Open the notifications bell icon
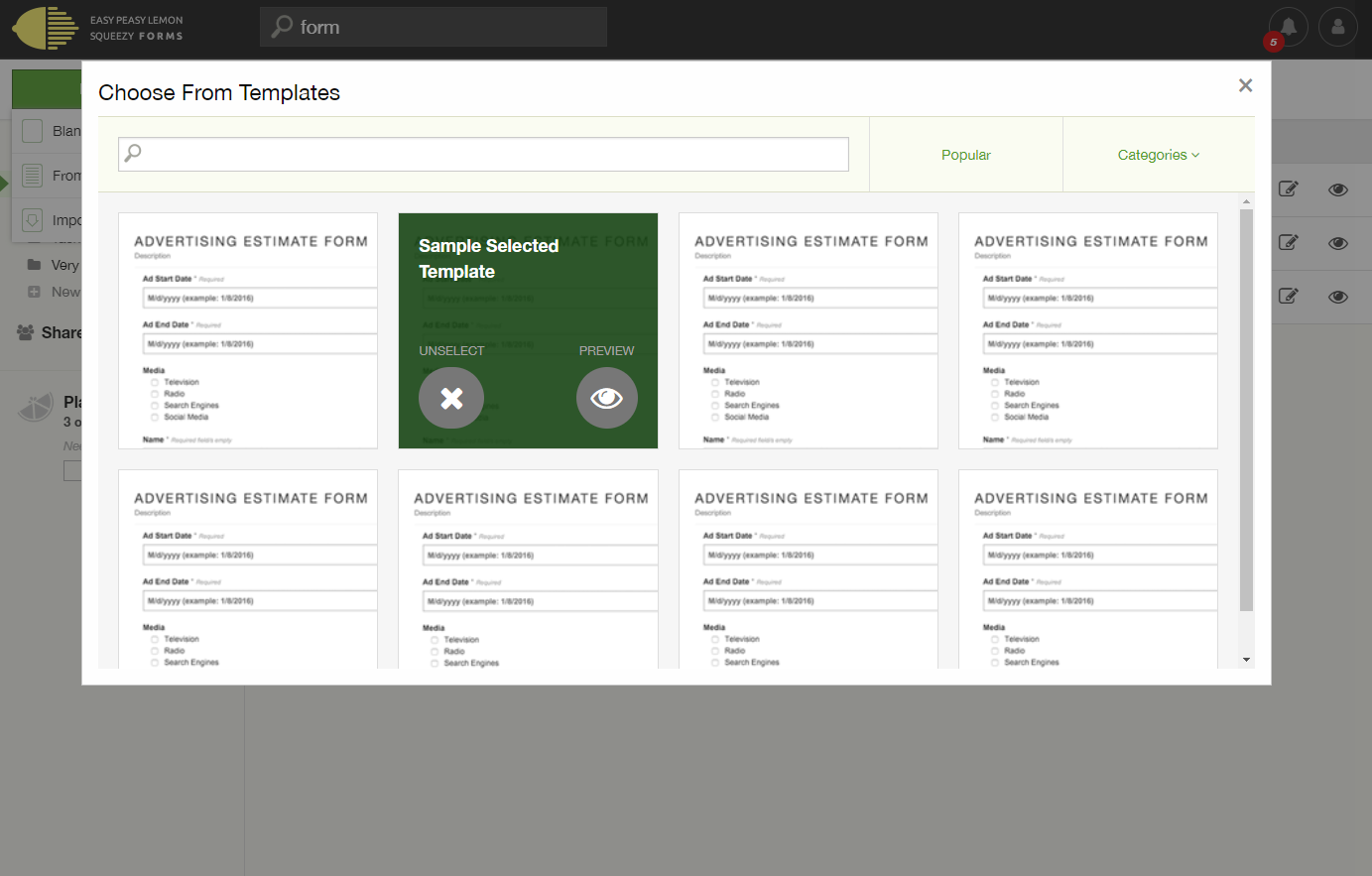1372x876 pixels. coord(1288,27)
